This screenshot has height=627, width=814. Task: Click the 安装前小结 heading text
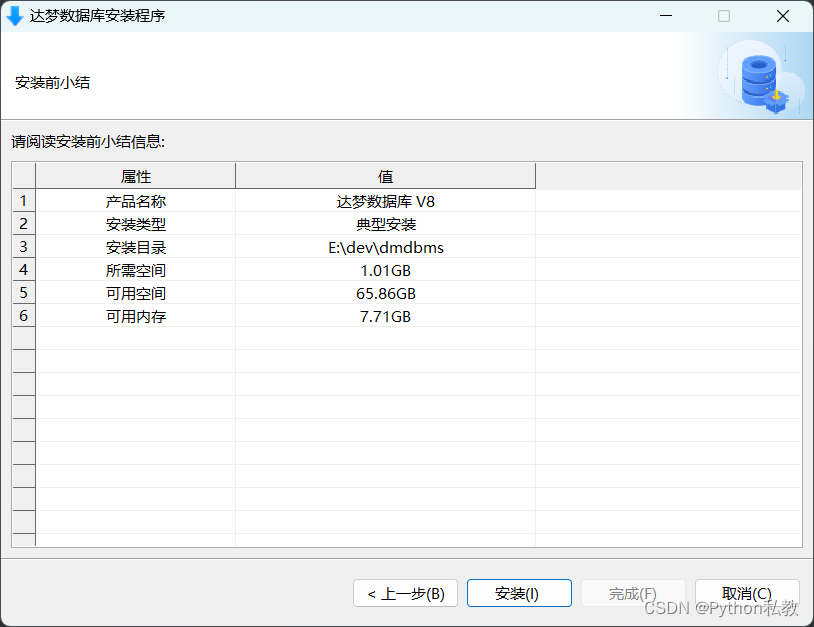click(52, 83)
